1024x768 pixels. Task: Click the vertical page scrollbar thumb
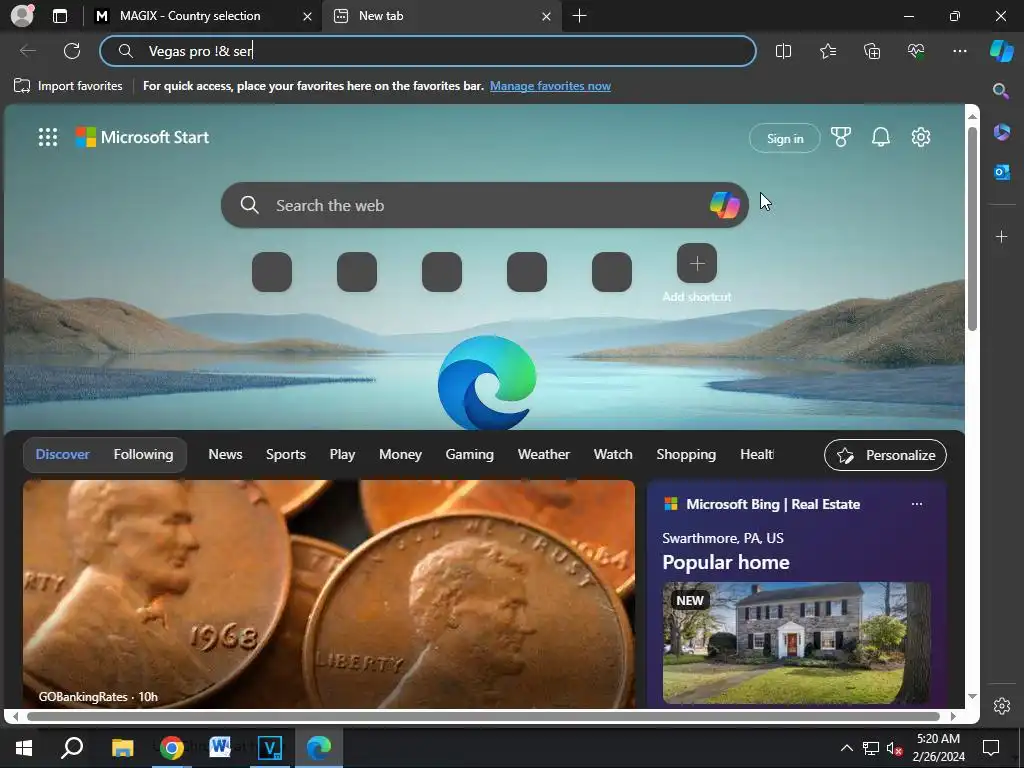pos(972,229)
